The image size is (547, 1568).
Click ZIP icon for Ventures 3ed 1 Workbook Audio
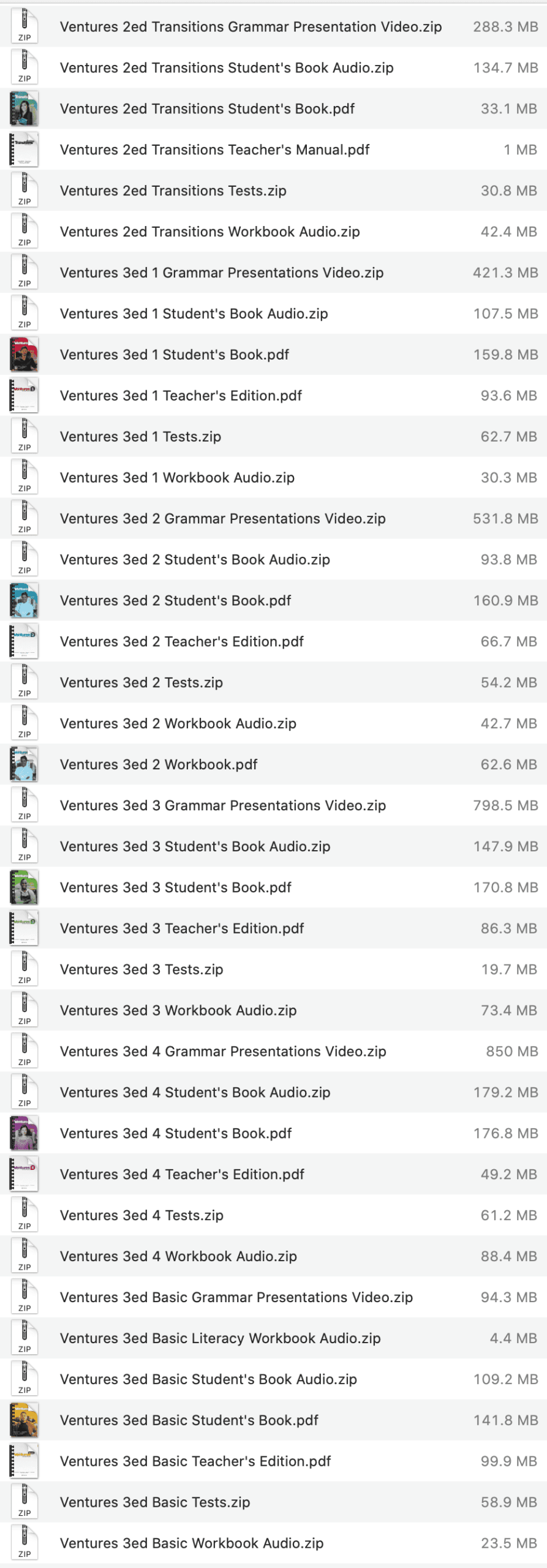tap(25, 478)
